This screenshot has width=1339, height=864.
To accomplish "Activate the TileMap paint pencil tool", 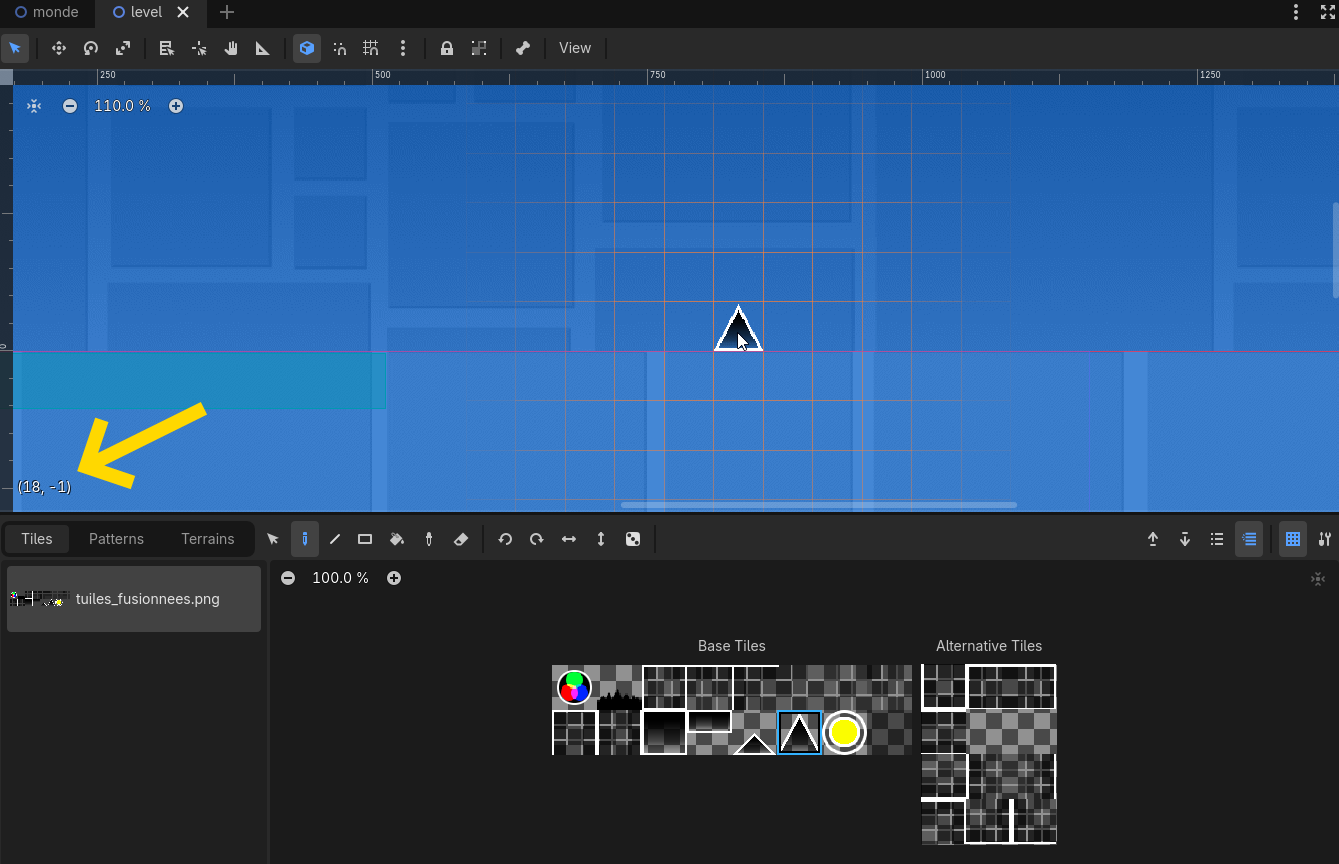I will click(x=305, y=539).
